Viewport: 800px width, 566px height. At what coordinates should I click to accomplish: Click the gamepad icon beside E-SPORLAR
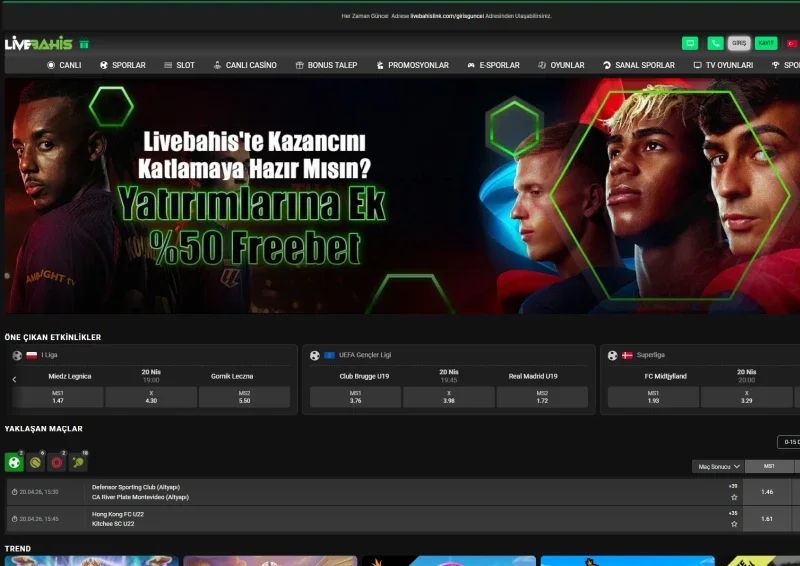point(471,65)
